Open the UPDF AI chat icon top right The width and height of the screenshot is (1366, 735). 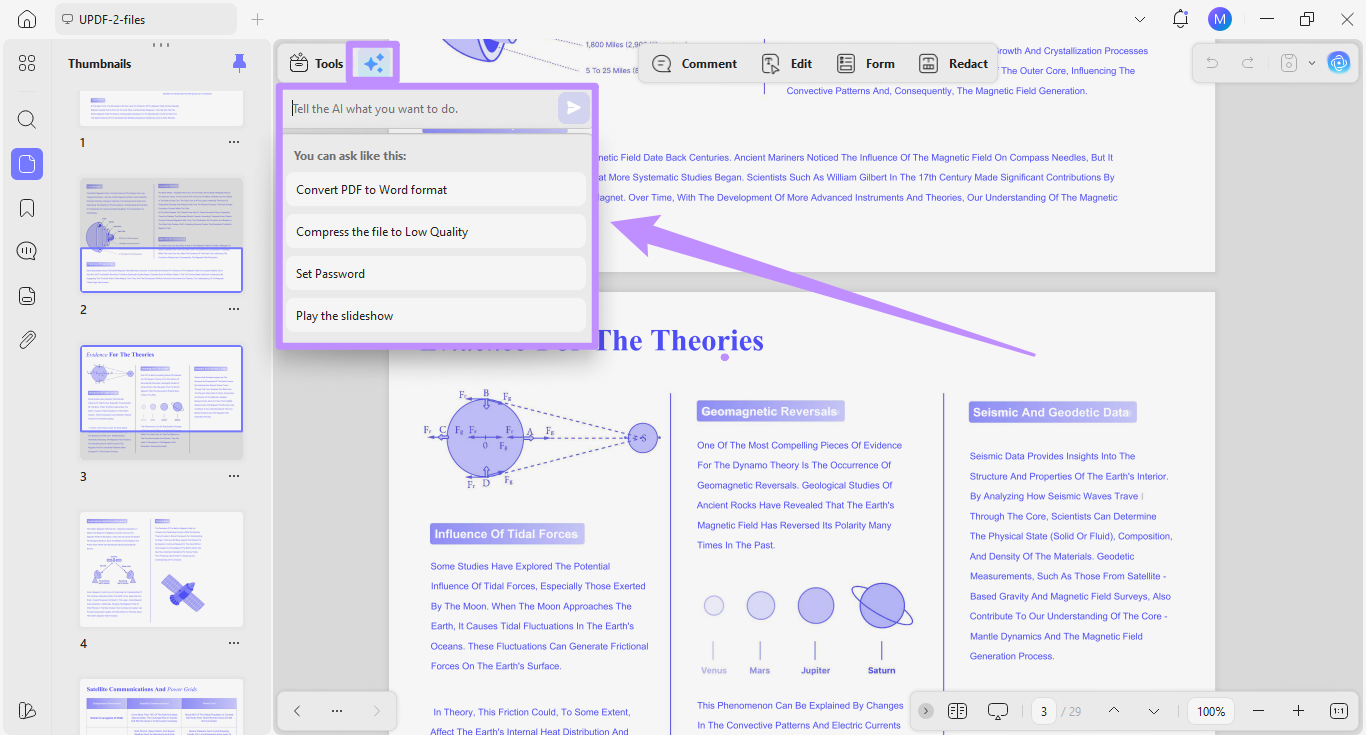pos(1338,63)
